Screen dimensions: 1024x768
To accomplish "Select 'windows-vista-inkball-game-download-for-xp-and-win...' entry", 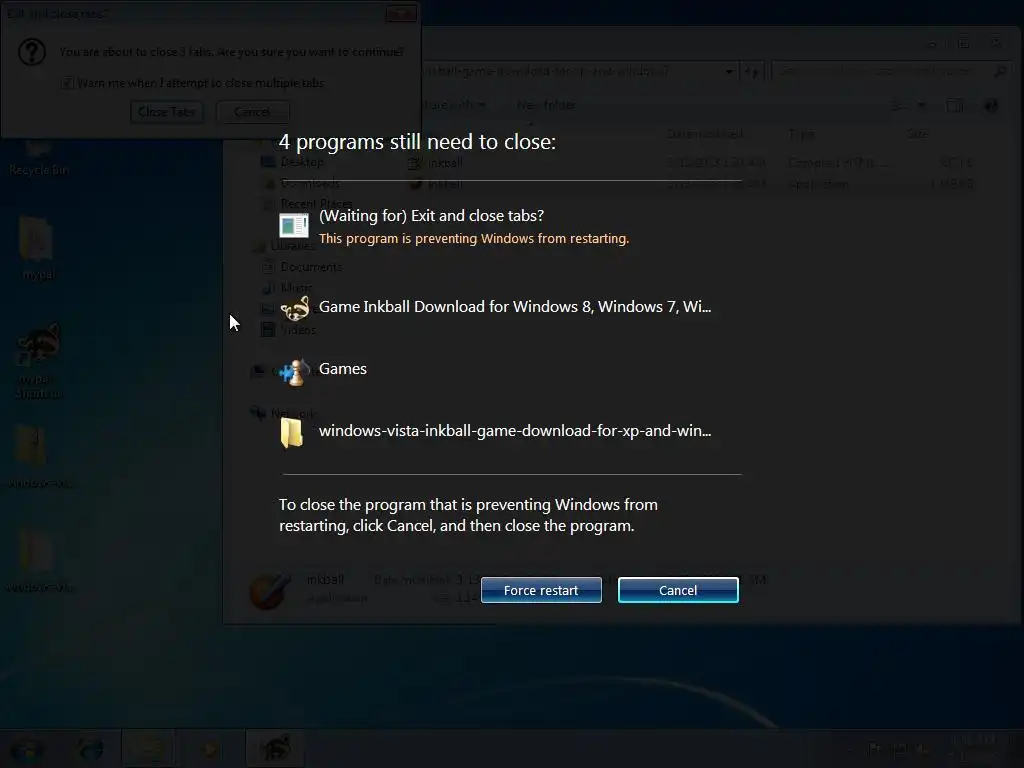I will pos(515,431).
